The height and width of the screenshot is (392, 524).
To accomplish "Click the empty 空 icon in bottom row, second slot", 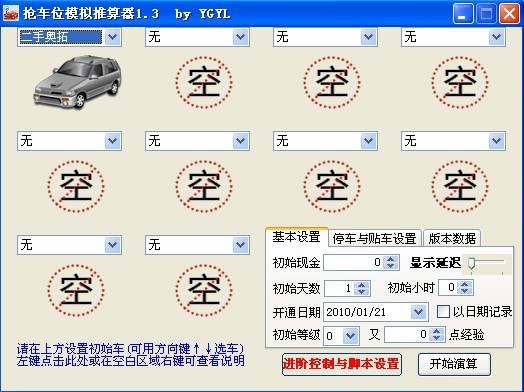I will click(x=204, y=290).
